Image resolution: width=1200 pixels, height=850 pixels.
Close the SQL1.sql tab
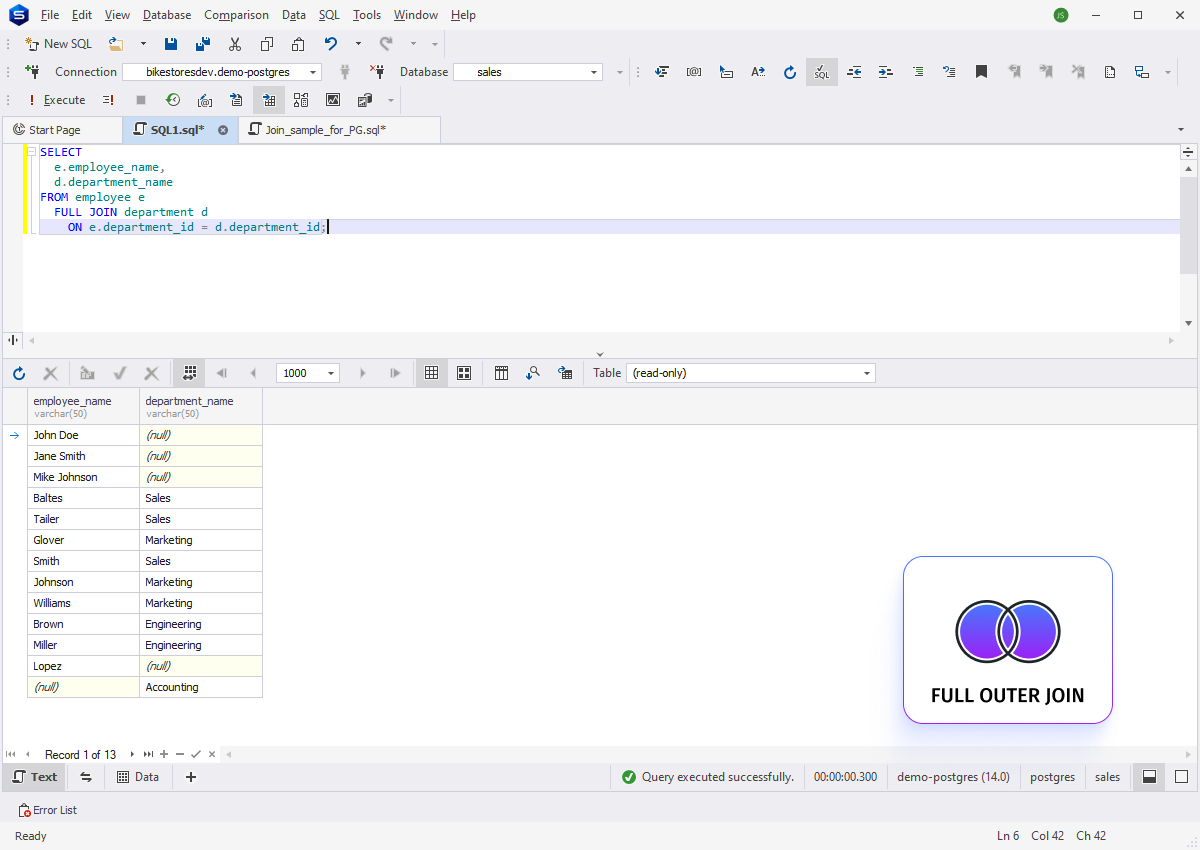point(223,130)
